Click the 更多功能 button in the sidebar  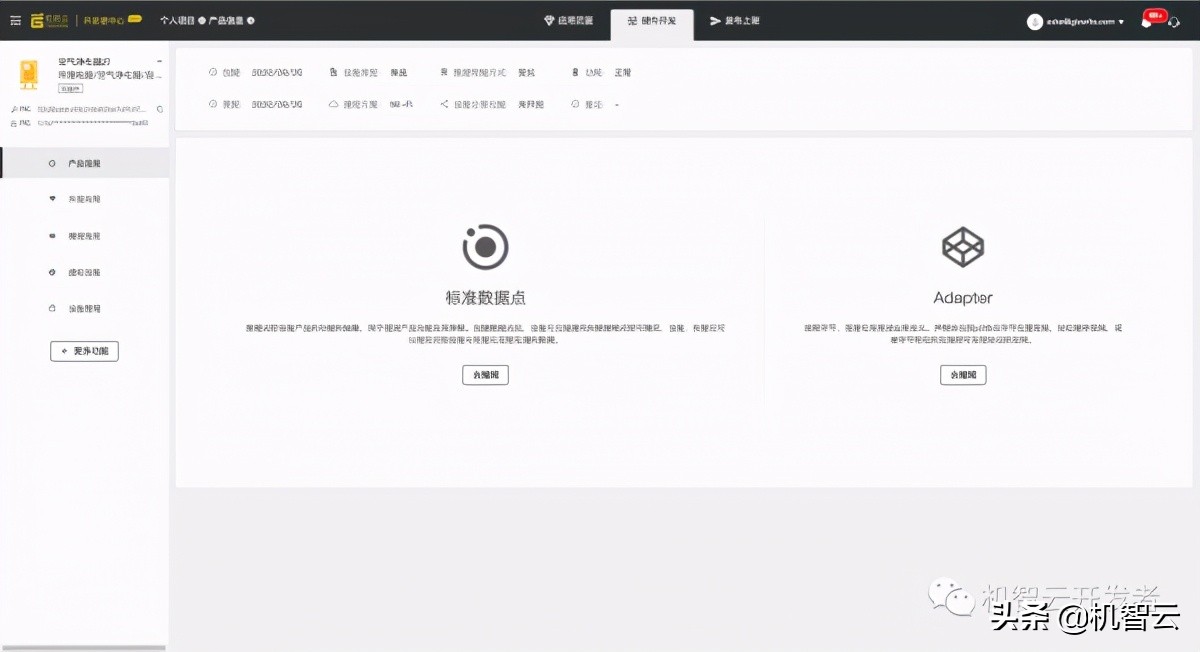[84, 350]
